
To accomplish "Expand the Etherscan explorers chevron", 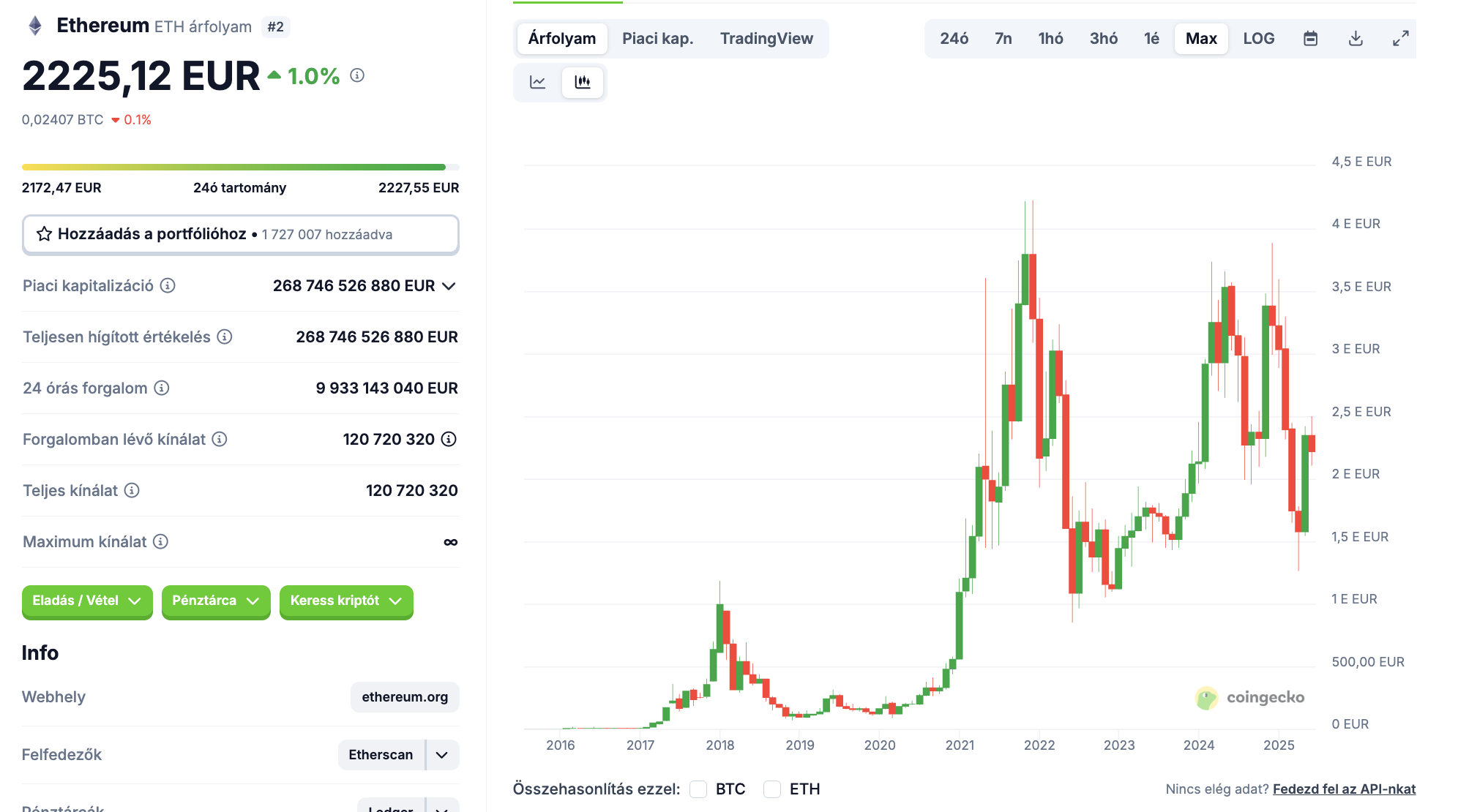I will [442, 755].
